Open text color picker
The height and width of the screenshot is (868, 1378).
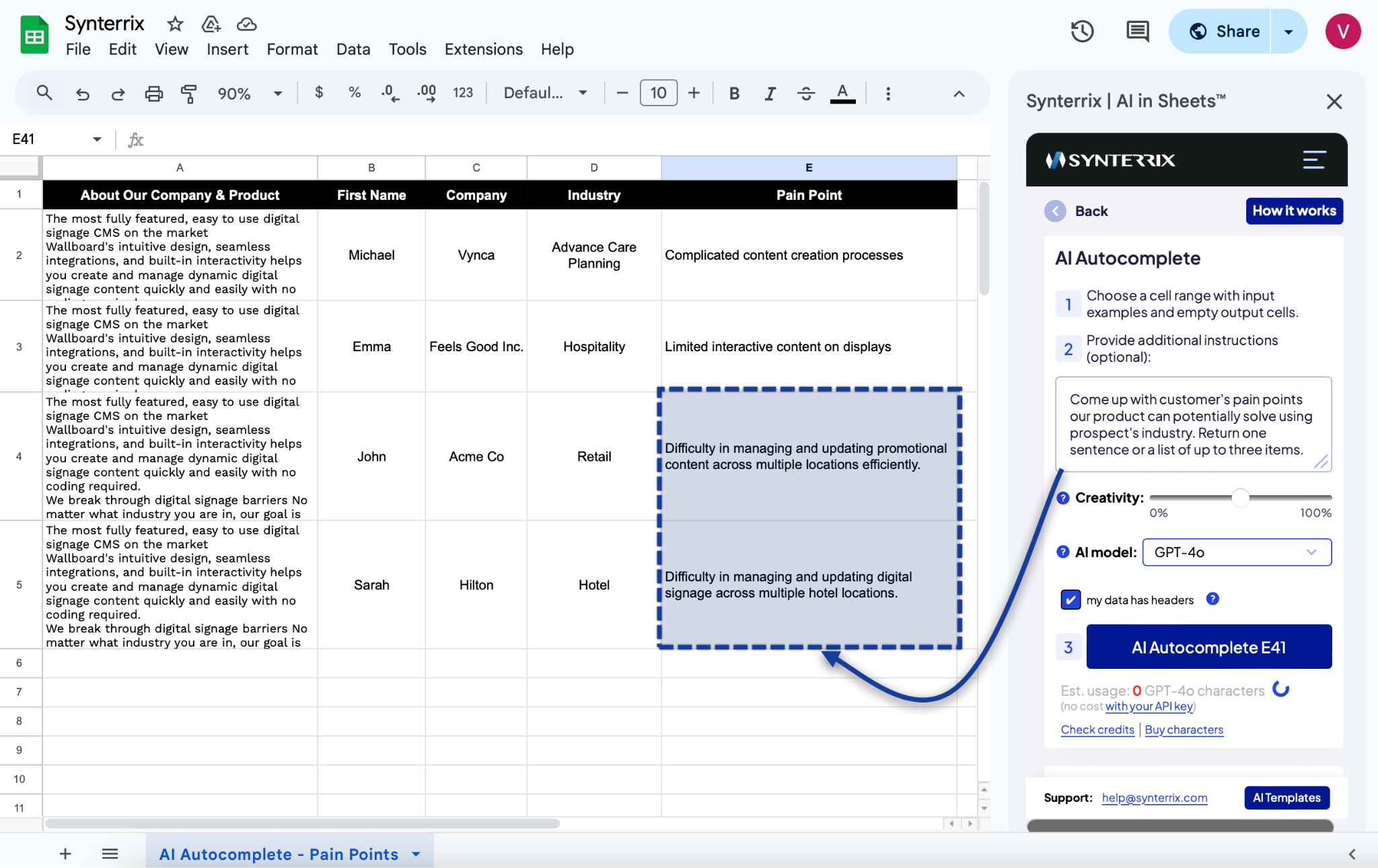click(842, 94)
